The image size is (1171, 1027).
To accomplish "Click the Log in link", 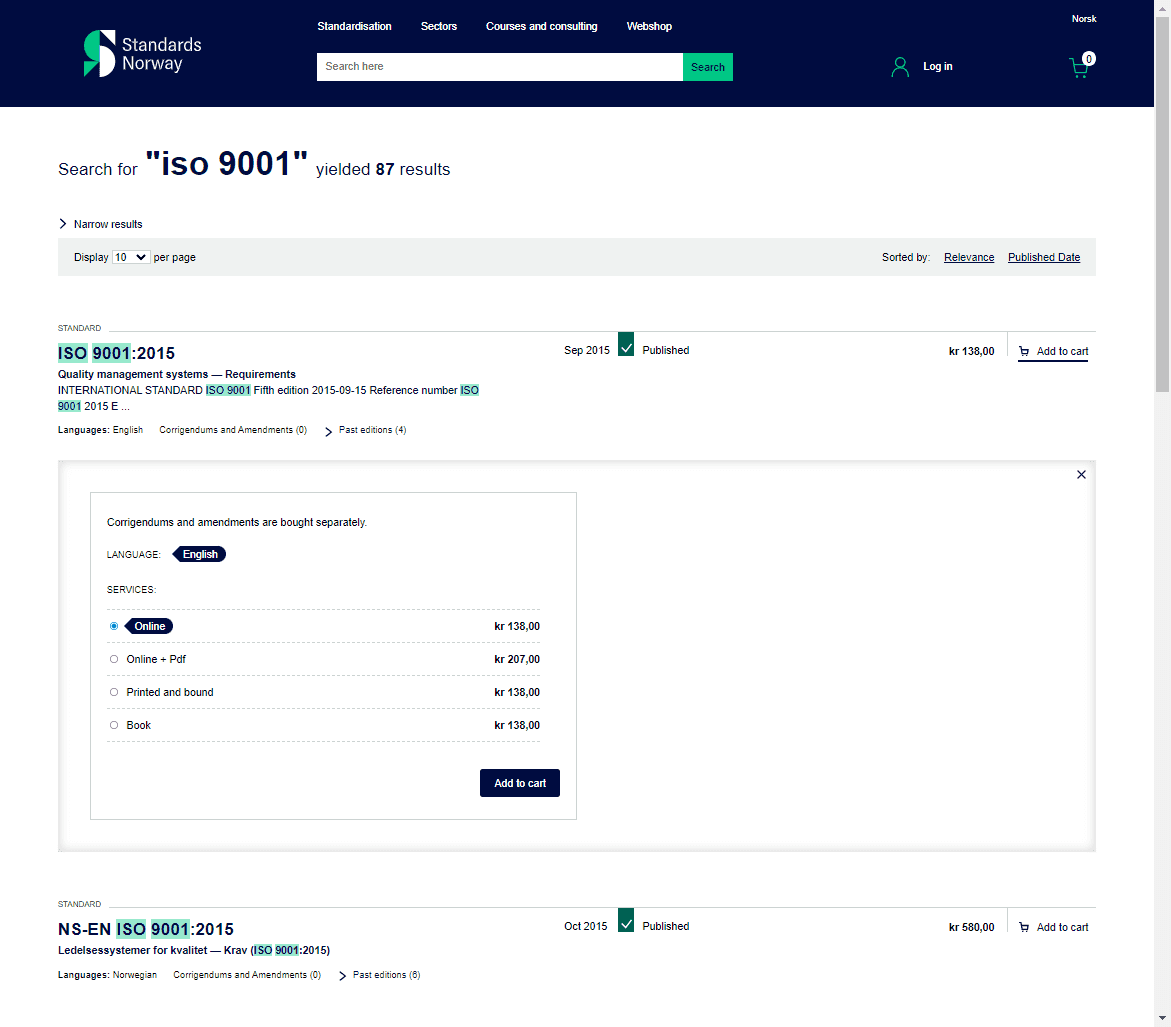I will coord(937,66).
